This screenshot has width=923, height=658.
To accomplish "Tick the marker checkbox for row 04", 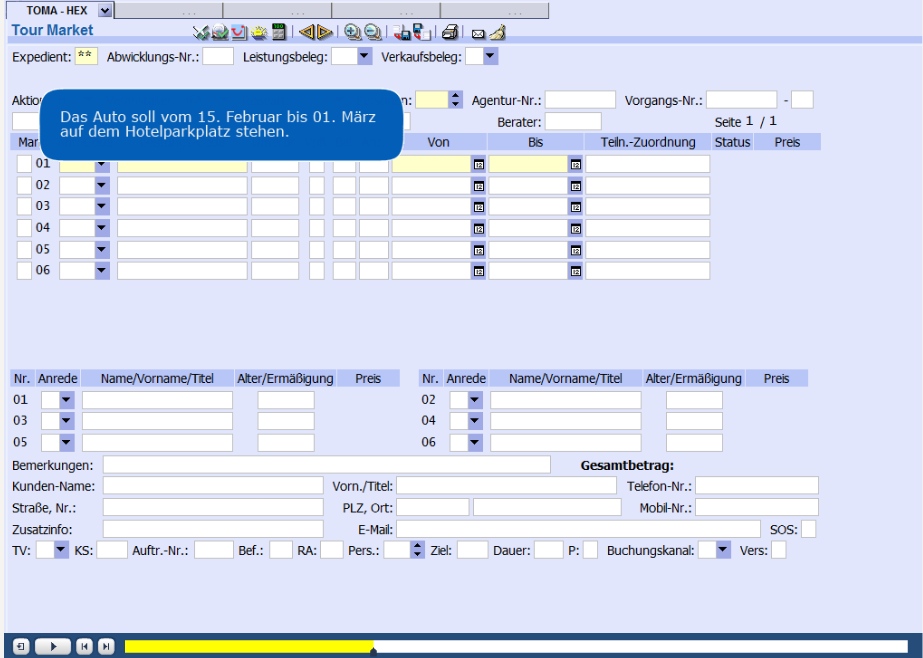I will (24, 228).
